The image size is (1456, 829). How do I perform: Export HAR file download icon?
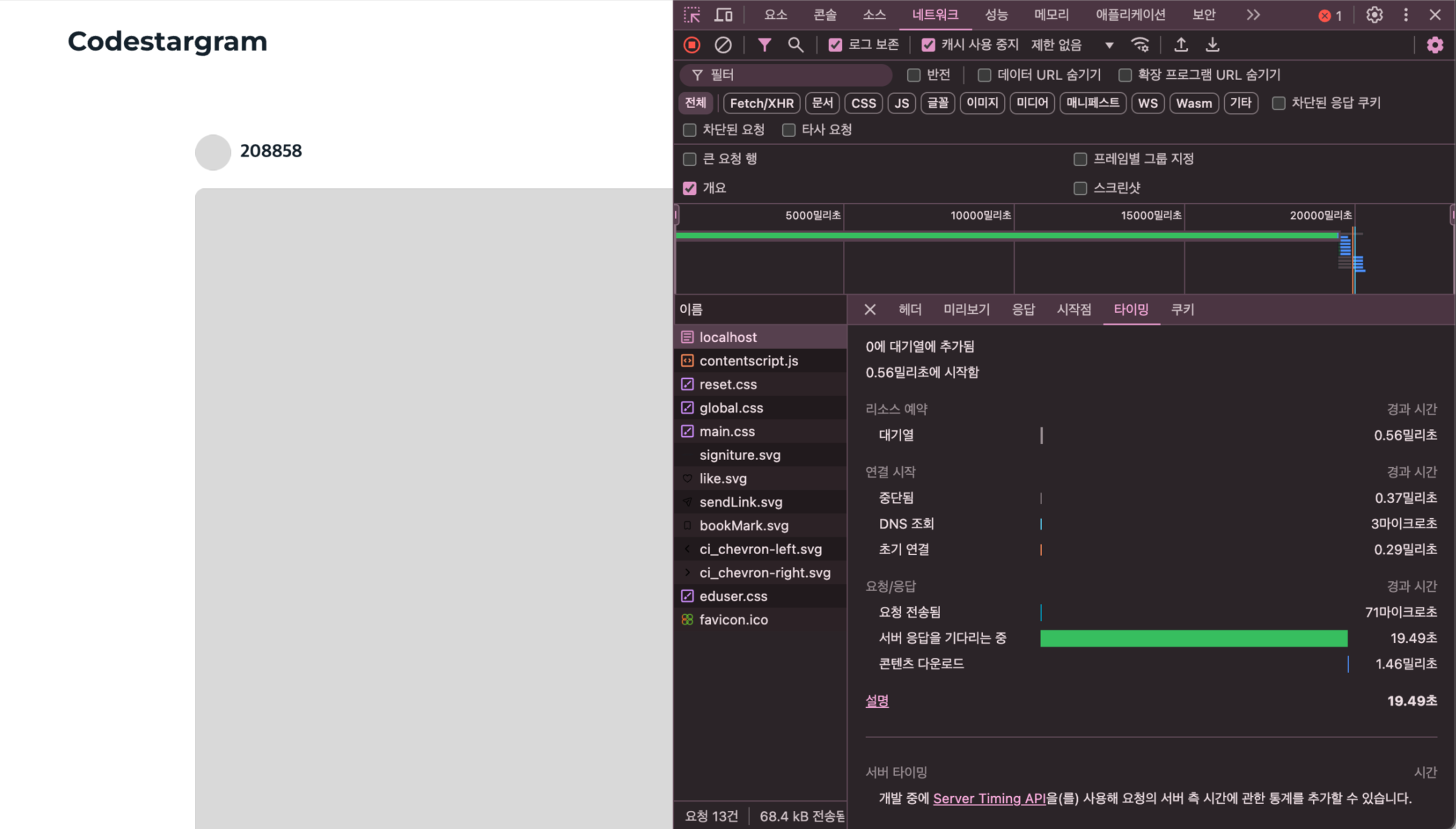point(1213,45)
